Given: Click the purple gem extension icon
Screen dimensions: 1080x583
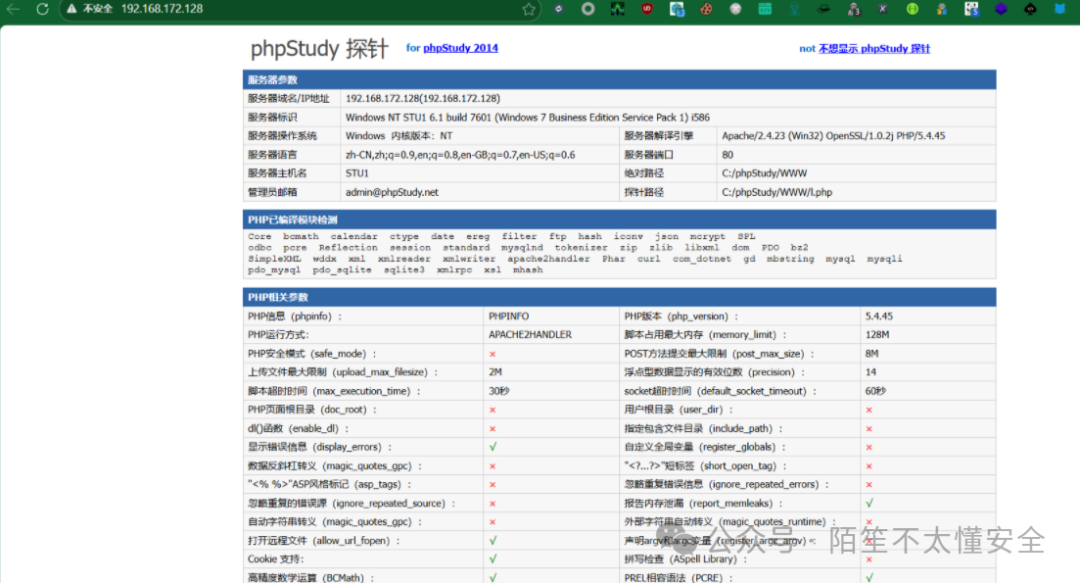Looking at the screenshot, I should point(1000,10).
